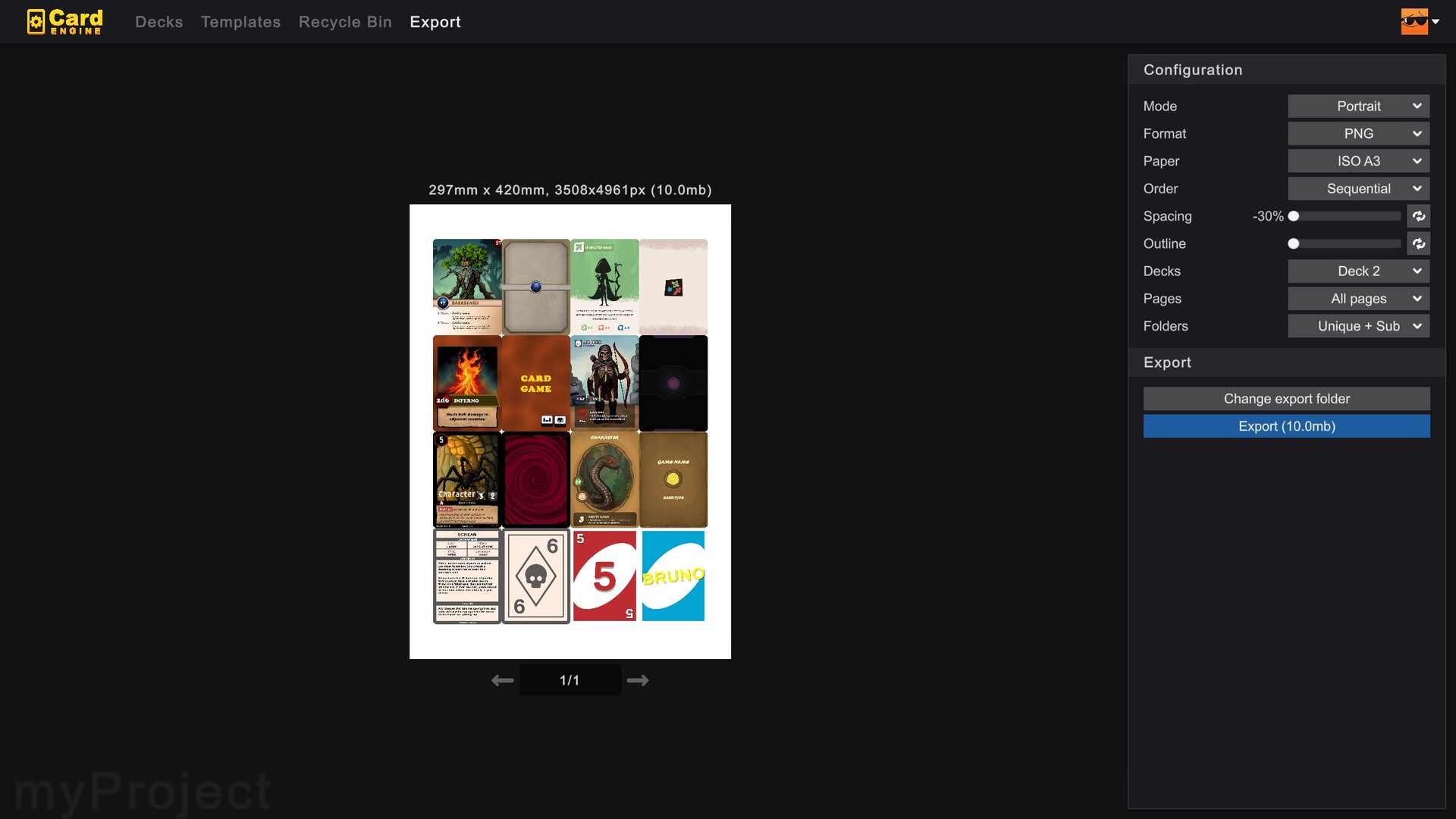The height and width of the screenshot is (819, 1456).
Task: Open the Order dropdown showing Sequential
Action: tap(1358, 188)
